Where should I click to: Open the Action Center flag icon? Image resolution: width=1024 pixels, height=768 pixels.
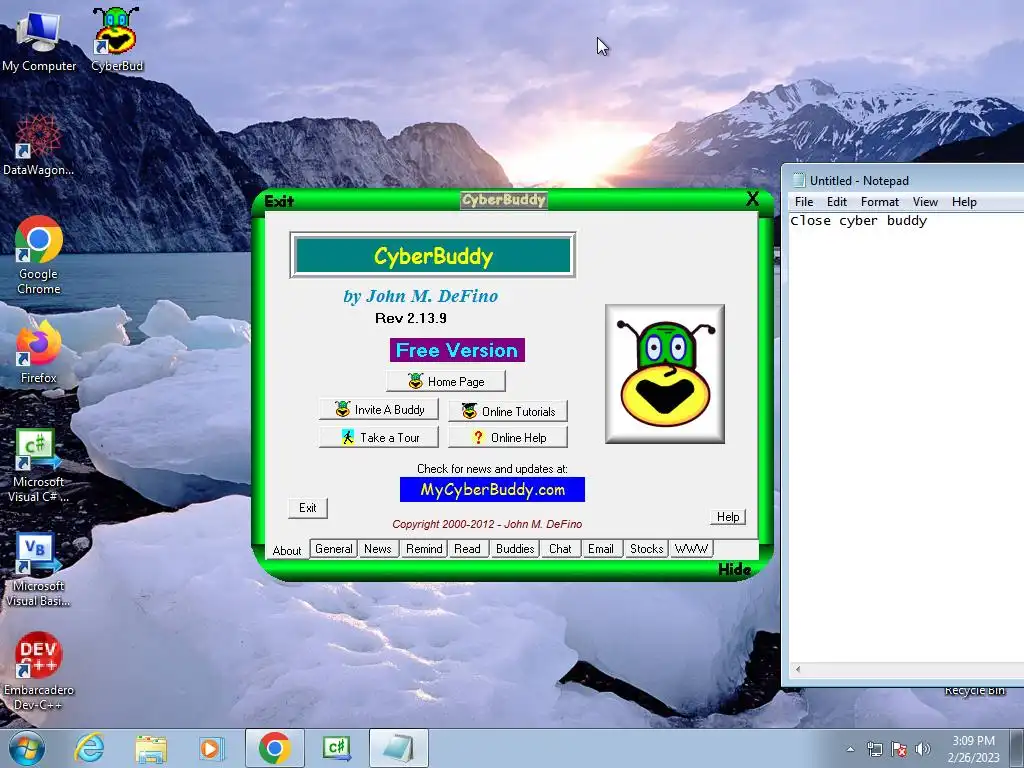[899, 749]
